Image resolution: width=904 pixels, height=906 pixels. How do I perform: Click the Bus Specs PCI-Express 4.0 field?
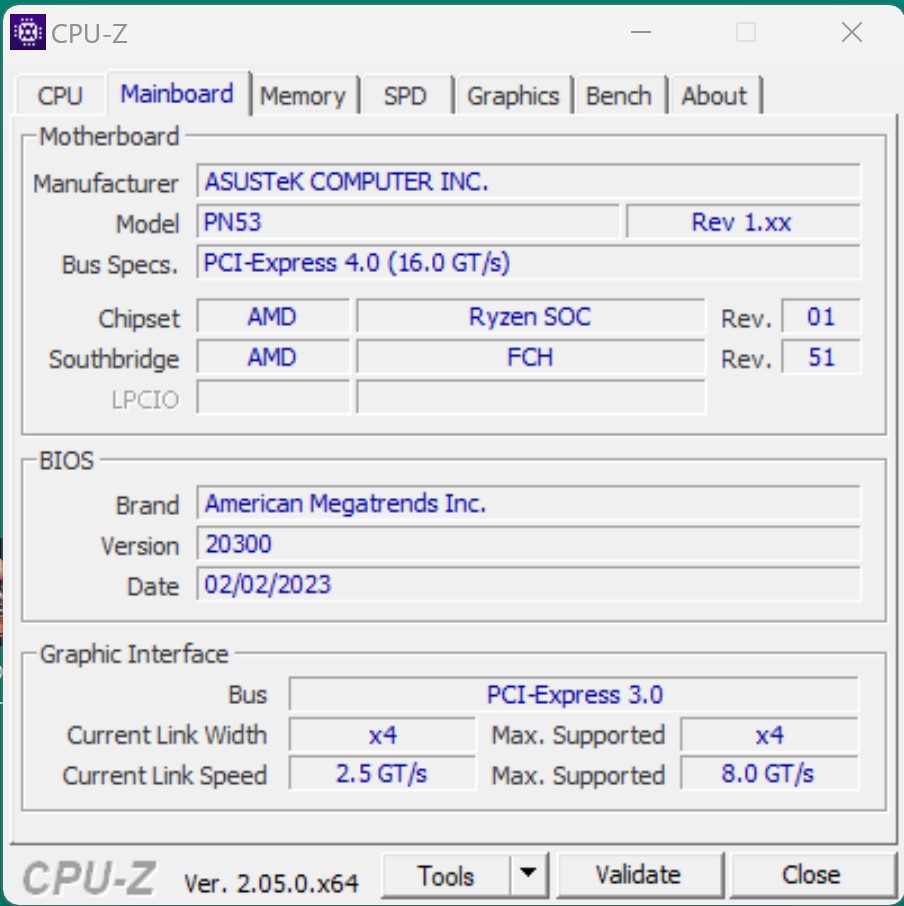[x=528, y=263]
